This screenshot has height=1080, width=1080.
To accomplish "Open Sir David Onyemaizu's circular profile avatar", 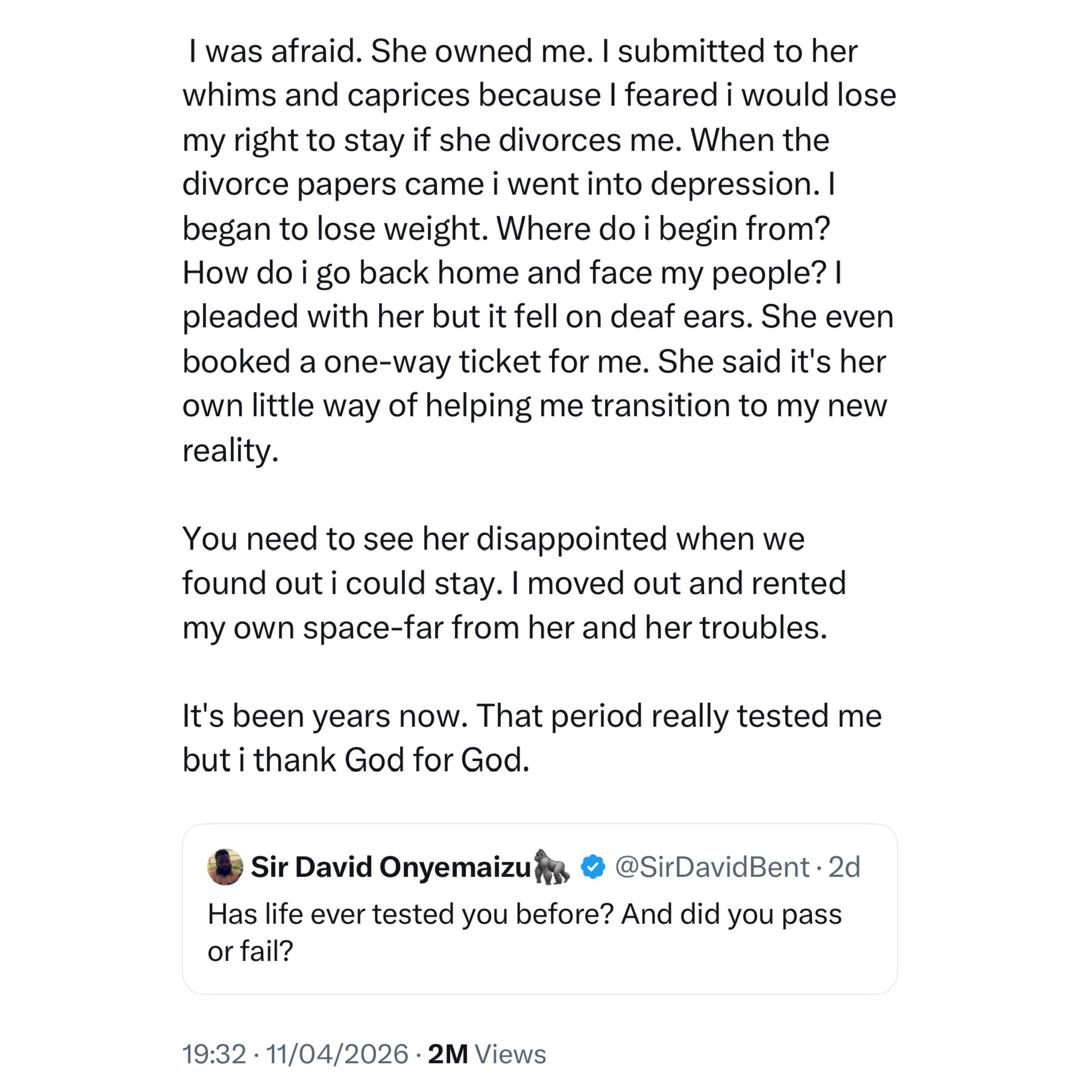I will (226, 867).
